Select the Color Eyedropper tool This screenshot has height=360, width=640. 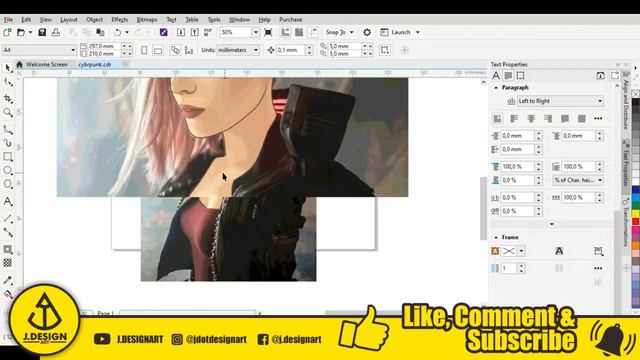(x=7, y=280)
